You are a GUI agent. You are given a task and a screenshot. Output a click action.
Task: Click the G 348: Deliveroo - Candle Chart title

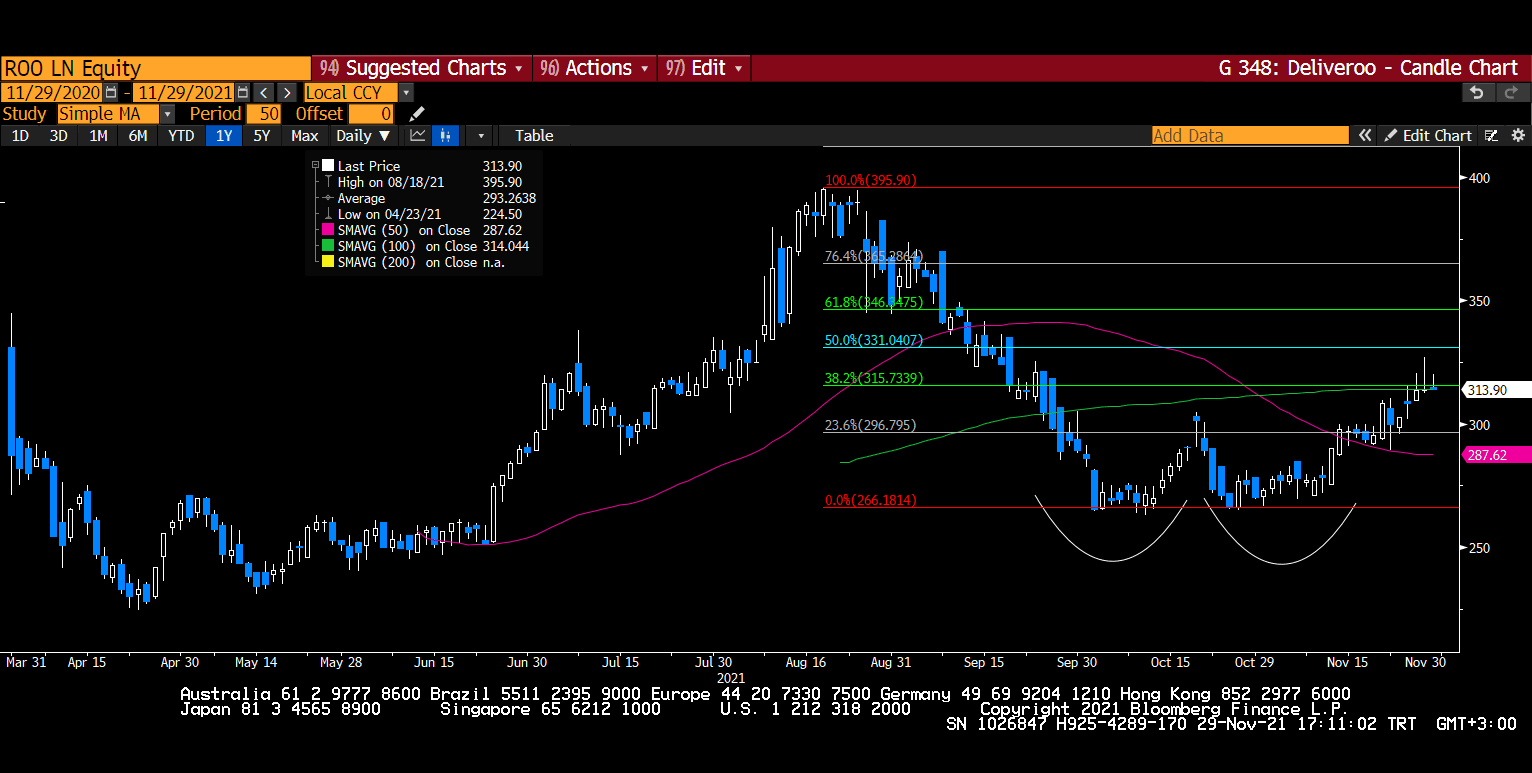click(x=1368, y=68)
